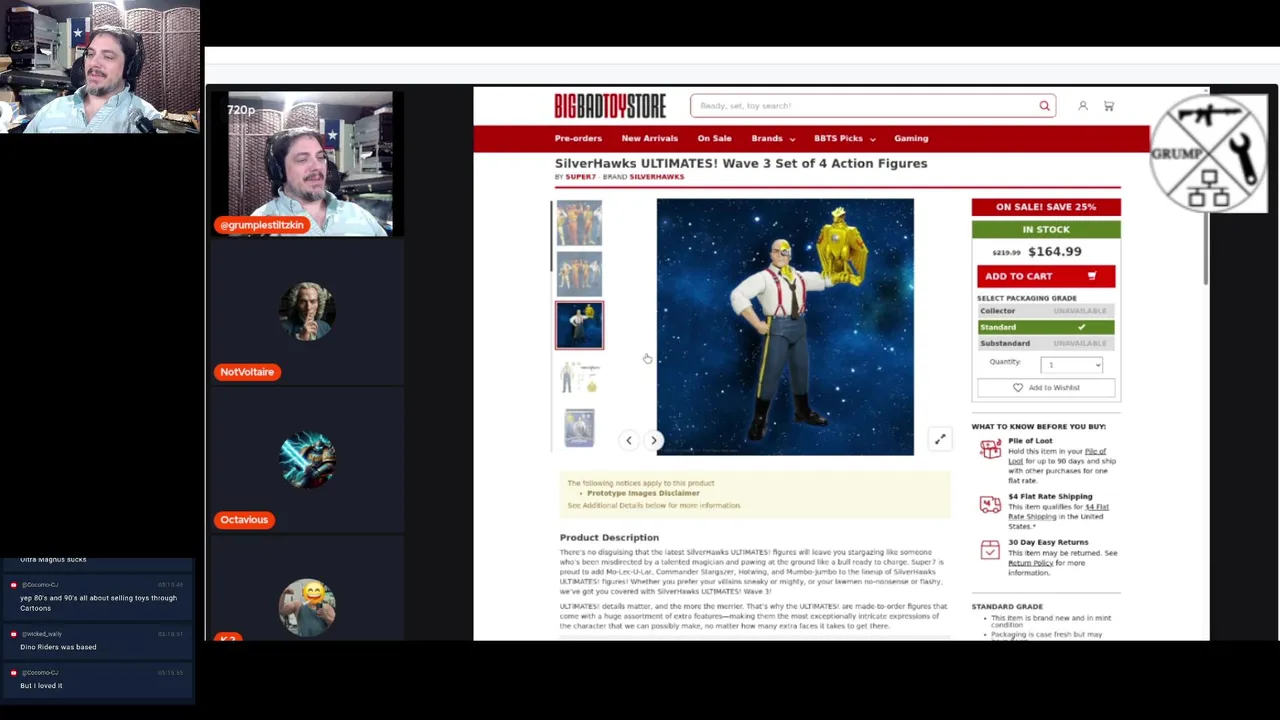The image size is (1280, 720).
Task: Click the NotVoltaire avatar
Action: point(307,311)
